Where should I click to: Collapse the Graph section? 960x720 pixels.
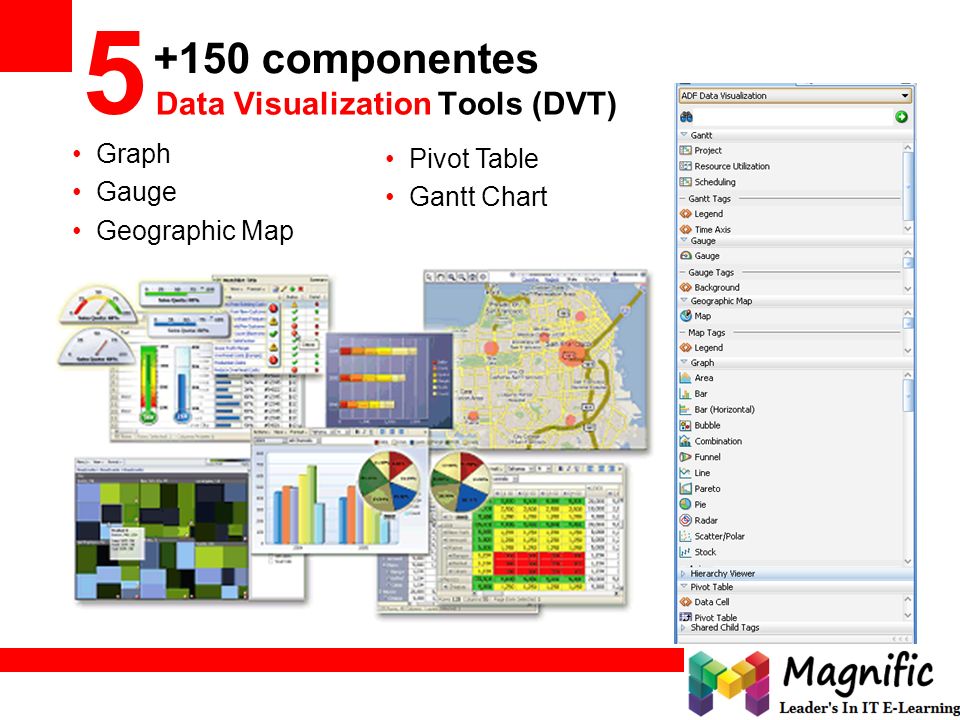[x=684, y=362]
